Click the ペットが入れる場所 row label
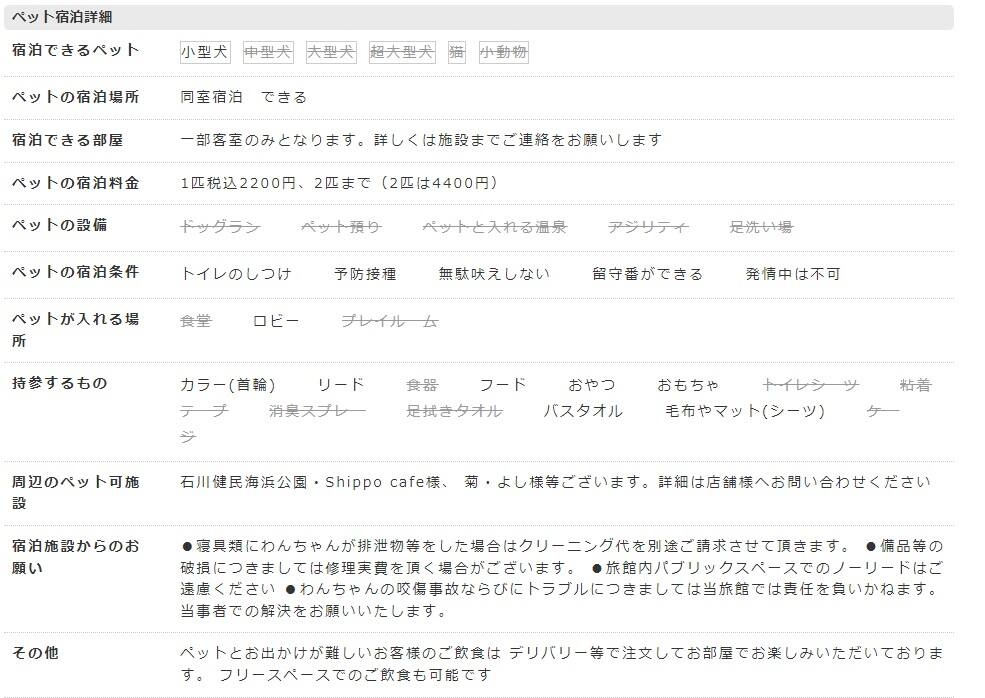This screenshot has height=698, width=985. (75, 330)
